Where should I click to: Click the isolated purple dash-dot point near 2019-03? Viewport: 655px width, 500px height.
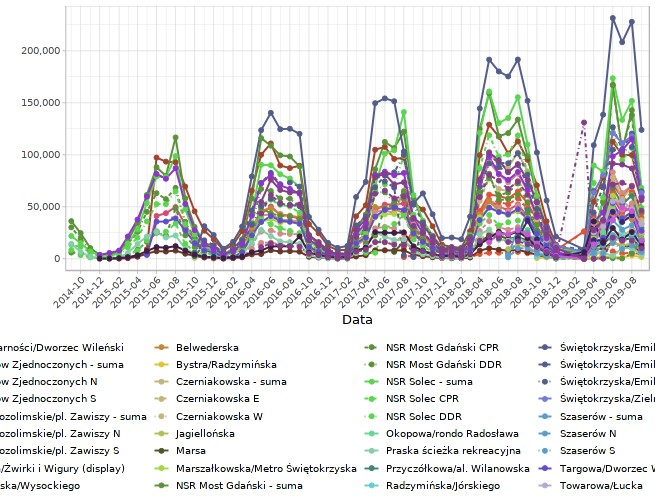click(x=584, y=123)
